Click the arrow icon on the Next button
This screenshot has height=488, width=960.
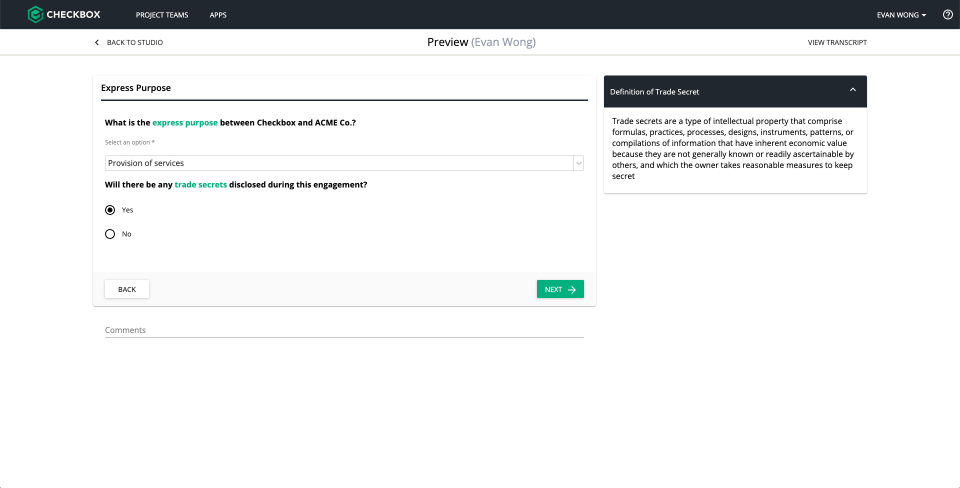tap(572, 289)
